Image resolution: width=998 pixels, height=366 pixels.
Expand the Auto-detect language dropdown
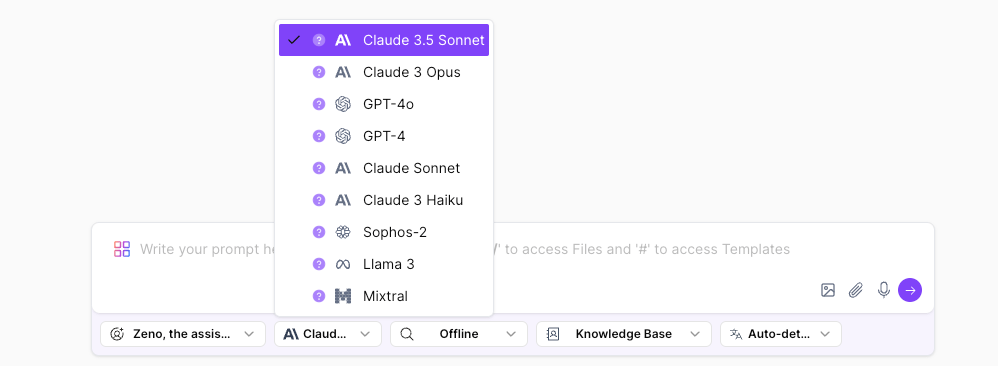click(781, 334)
